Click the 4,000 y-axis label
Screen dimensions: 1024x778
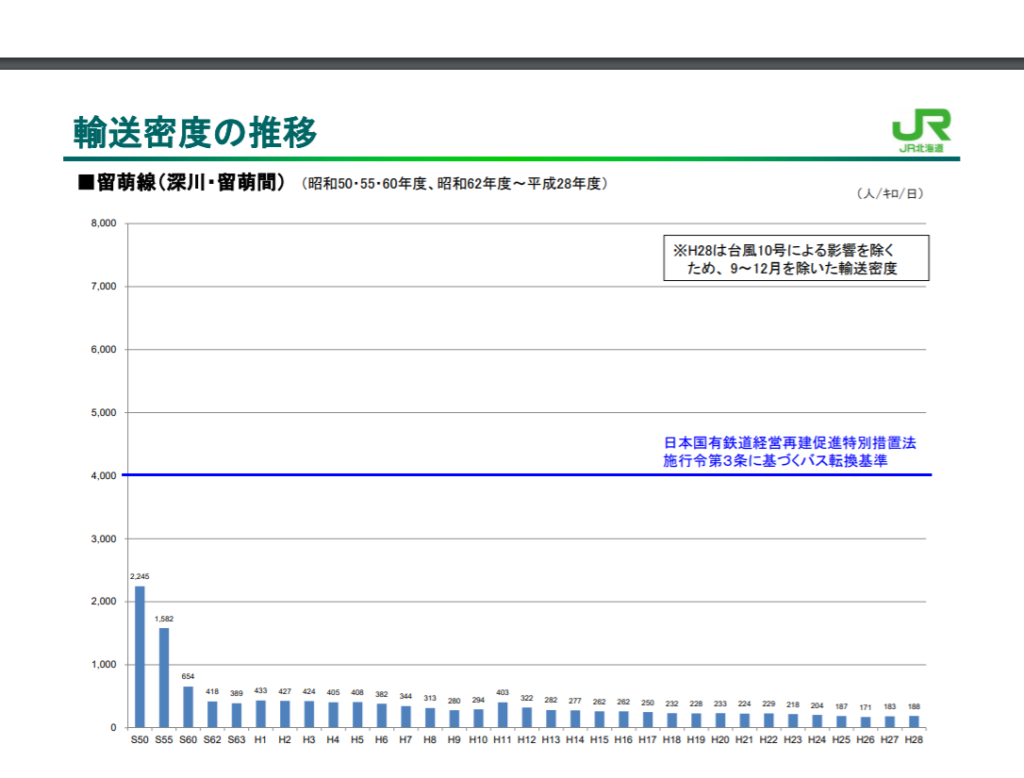(103, 476)
